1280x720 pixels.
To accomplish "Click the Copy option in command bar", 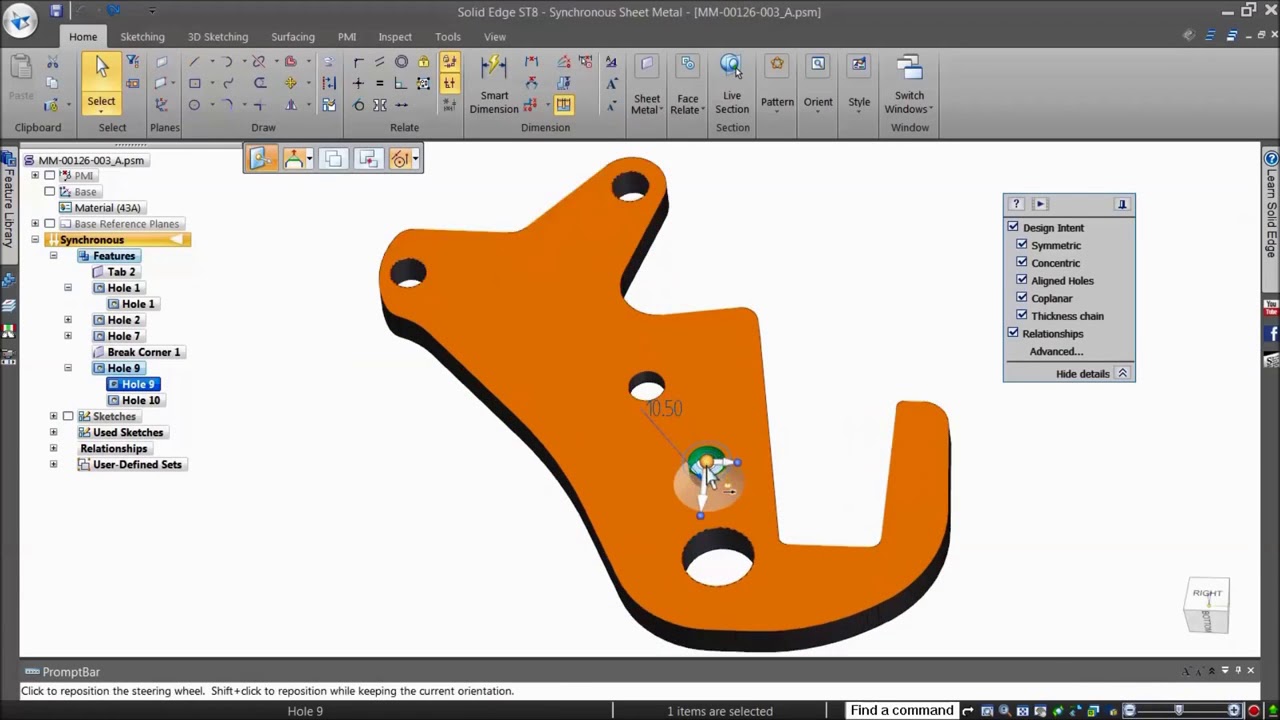I will [333, 159].
